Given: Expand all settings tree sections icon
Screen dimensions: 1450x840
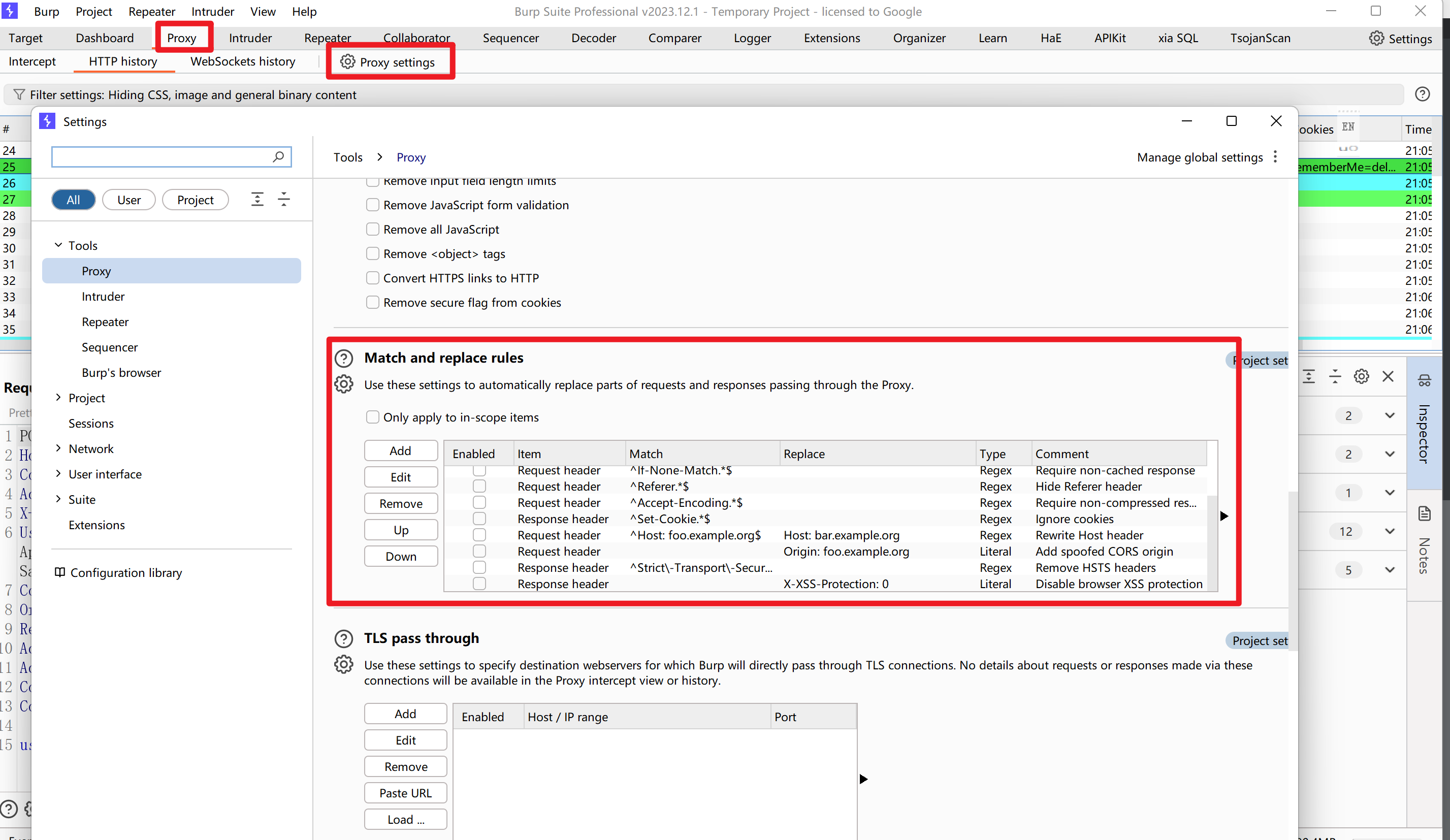Looking at the screenshot, I should [x=257, y=200].
